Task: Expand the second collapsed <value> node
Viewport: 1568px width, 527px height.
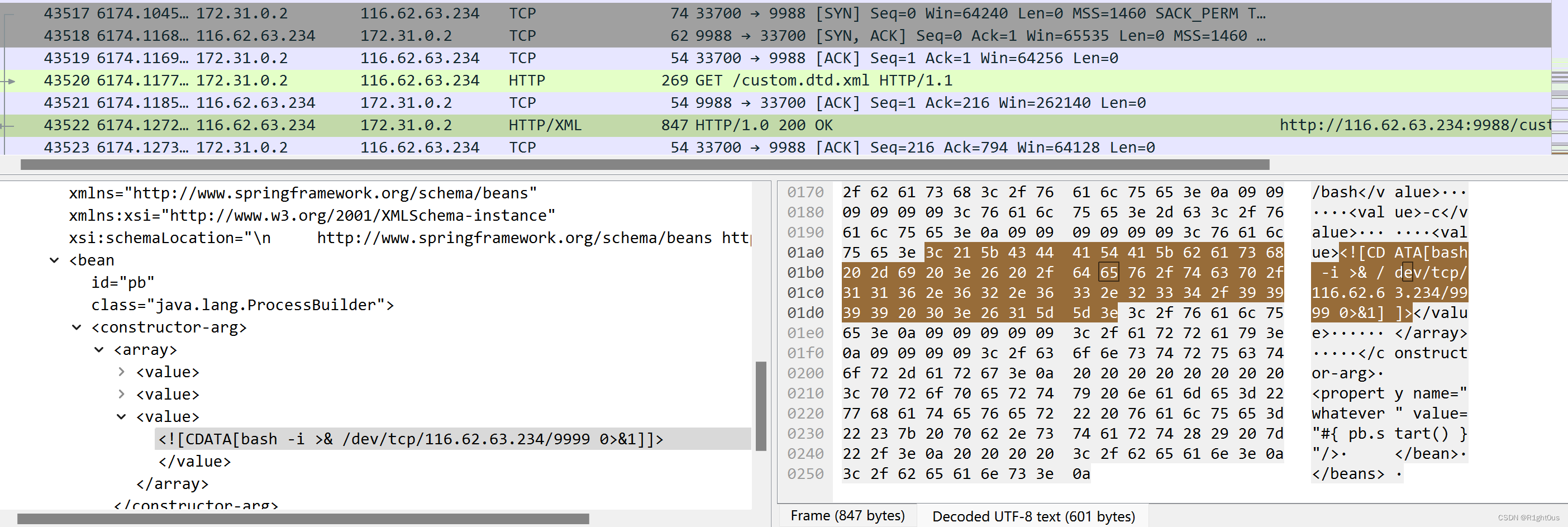Action: [x=121, y=394]
